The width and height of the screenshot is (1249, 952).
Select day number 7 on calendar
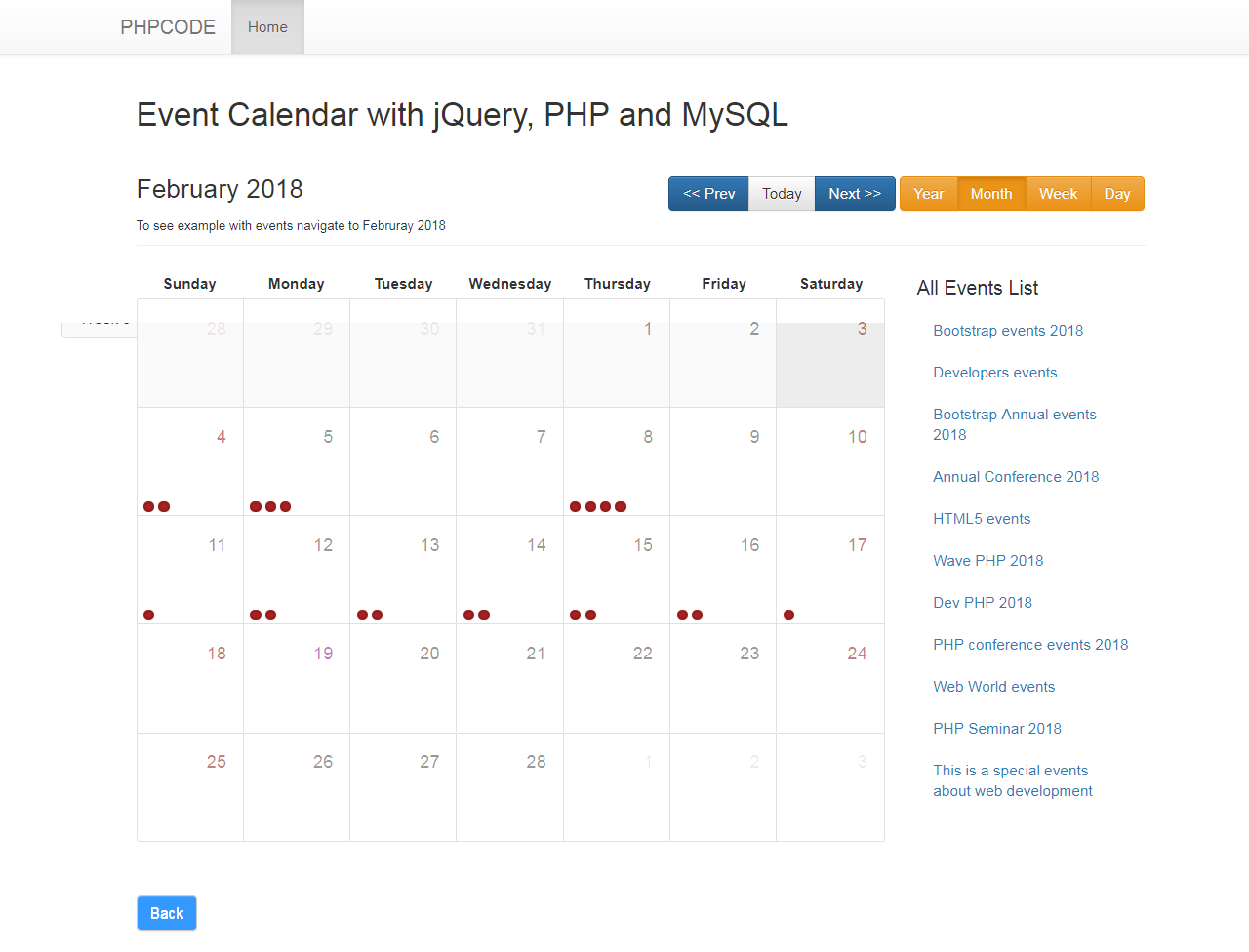(x=541, y=437)
